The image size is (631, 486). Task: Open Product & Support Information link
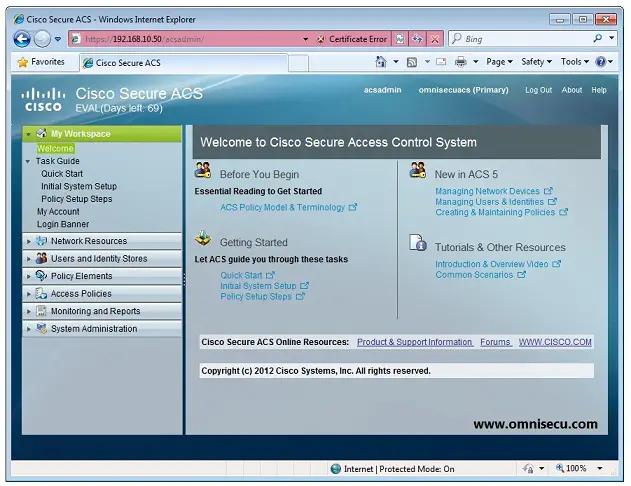point(414,342)
